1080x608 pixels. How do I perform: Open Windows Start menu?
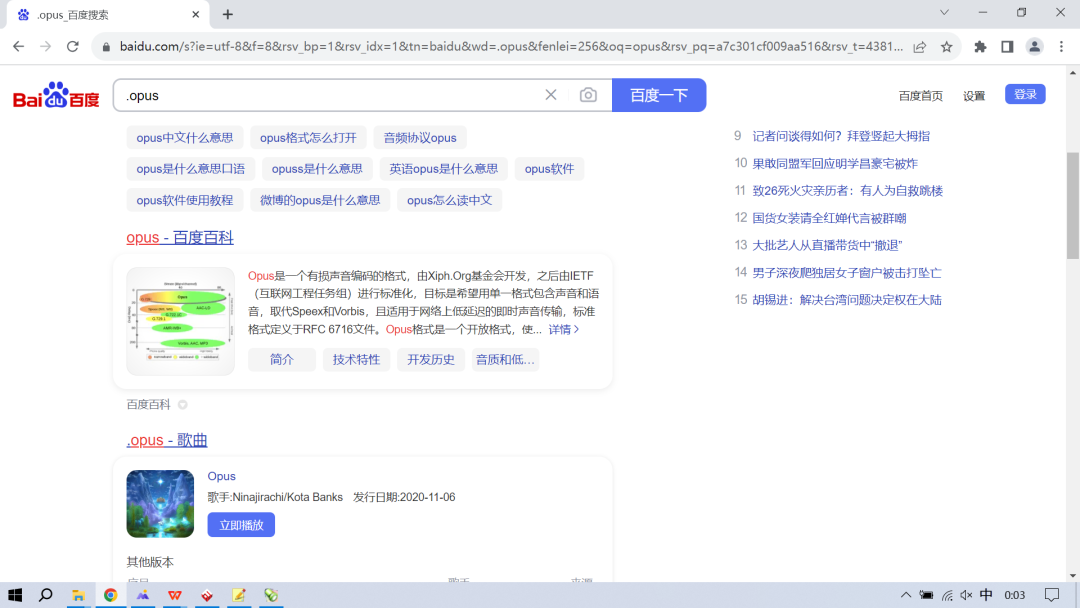(x=14, y=595)
